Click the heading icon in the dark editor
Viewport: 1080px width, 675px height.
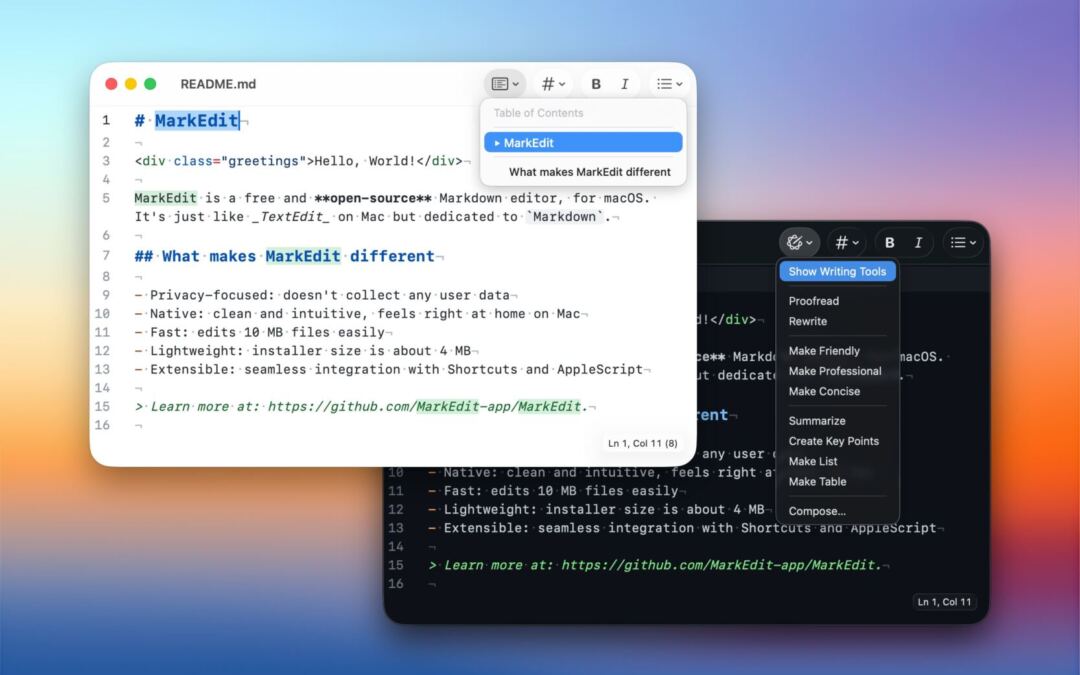pyautogui.click(x=842, y=242)
